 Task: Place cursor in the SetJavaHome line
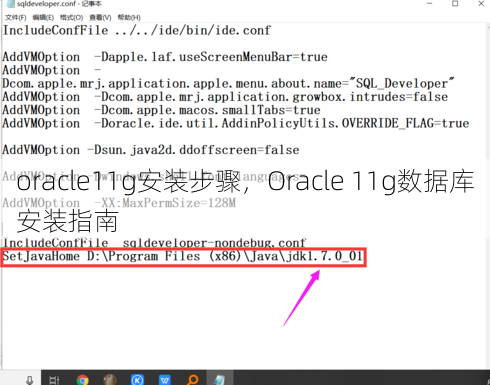click(x=183, y=256)
